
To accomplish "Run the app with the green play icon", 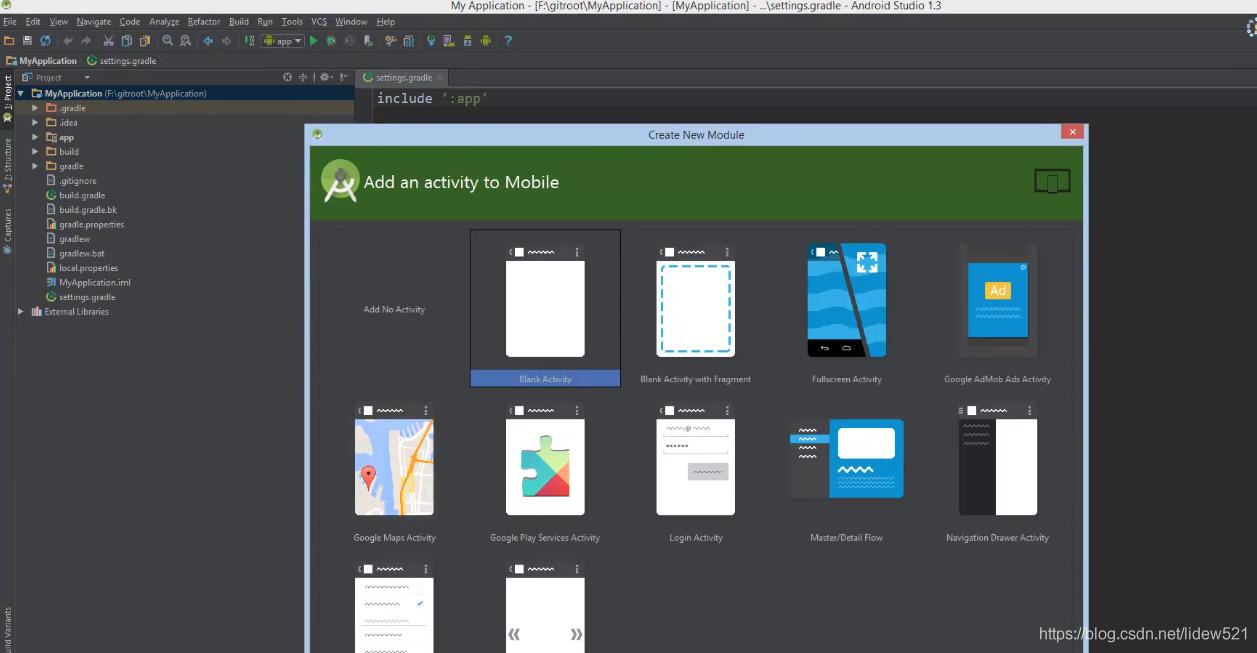I will tap(313, 40).
